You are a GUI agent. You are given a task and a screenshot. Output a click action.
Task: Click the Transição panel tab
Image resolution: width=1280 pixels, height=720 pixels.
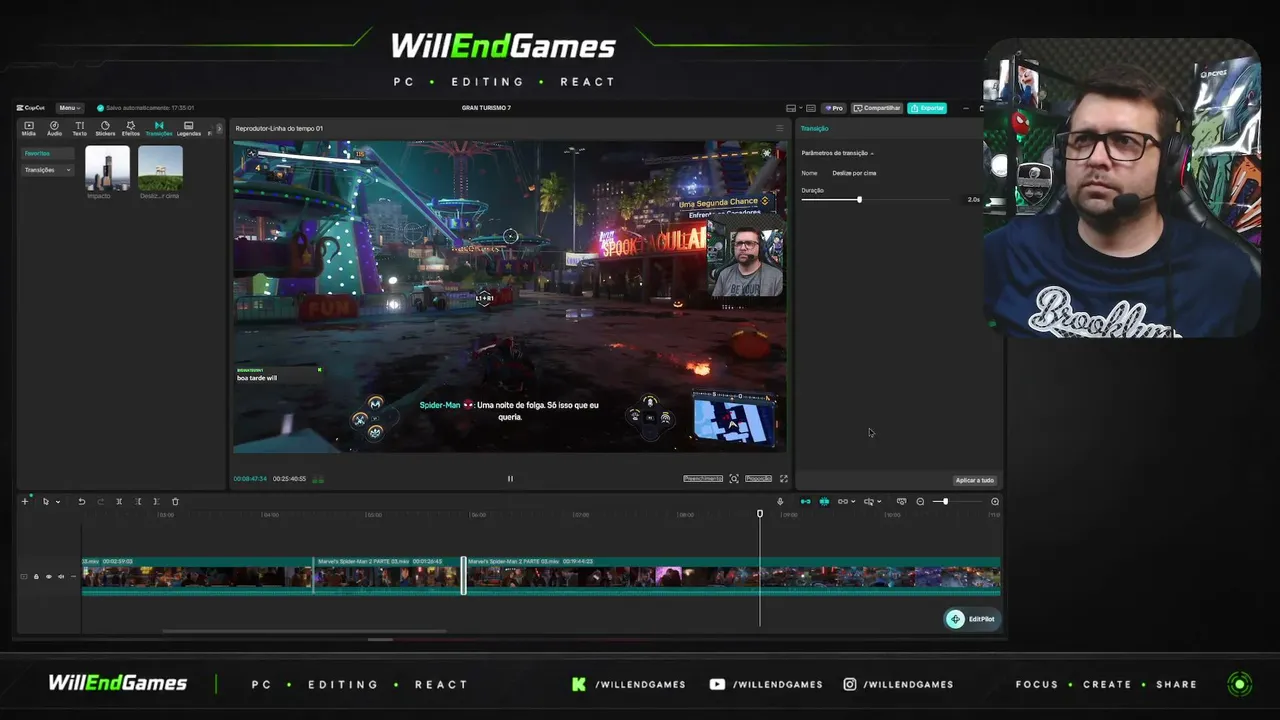(815, 128)
